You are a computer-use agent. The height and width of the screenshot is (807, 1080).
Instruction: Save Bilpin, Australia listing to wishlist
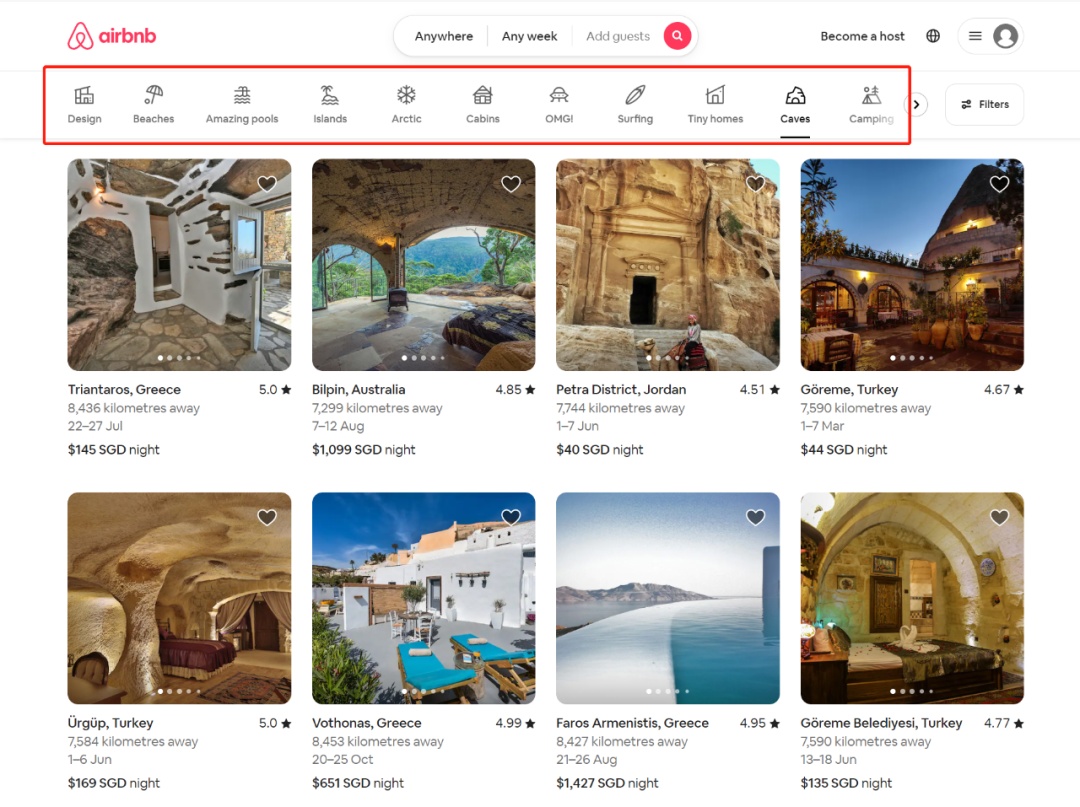510,184
